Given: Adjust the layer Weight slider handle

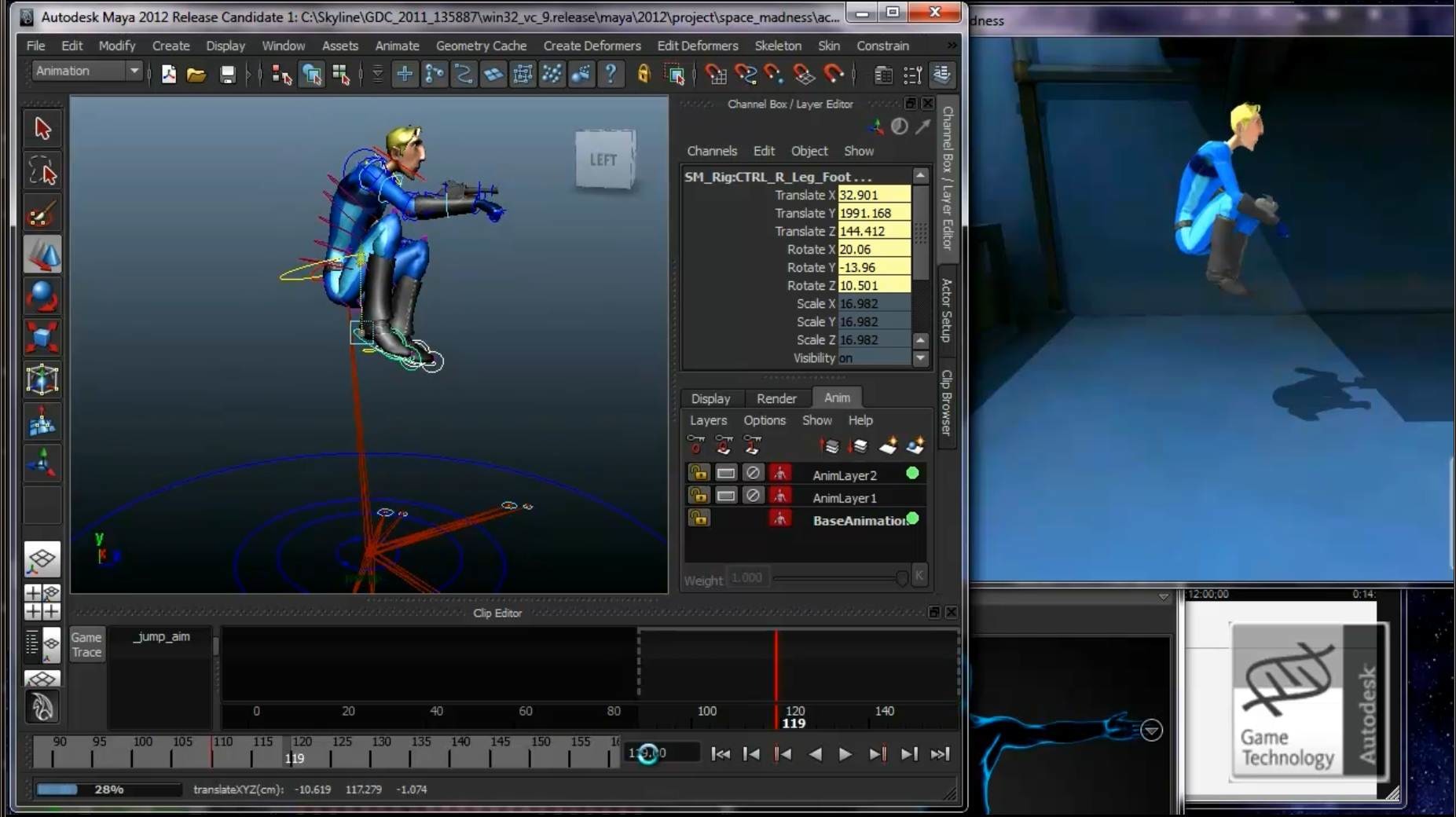Looking at the screenshot, I should (902, 579).
